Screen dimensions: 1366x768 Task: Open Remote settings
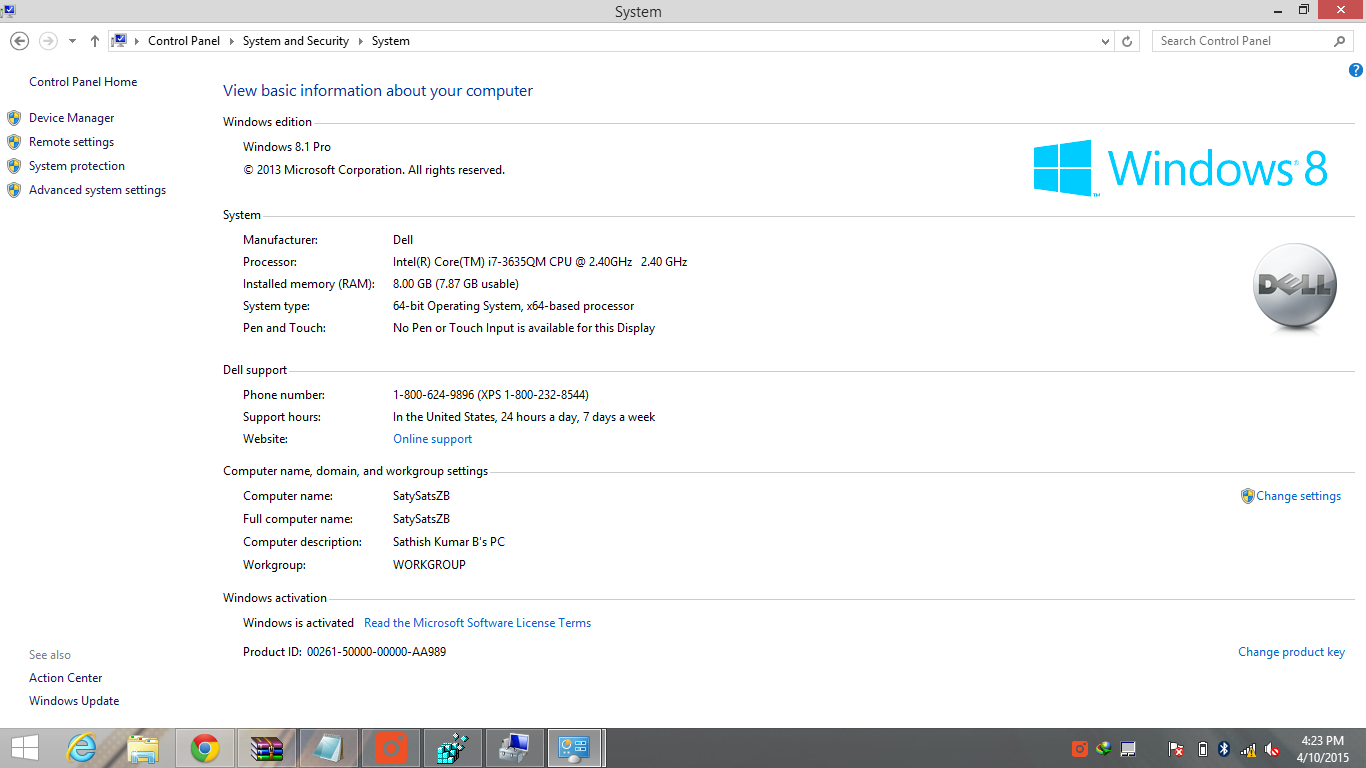(x=71, y=142)
